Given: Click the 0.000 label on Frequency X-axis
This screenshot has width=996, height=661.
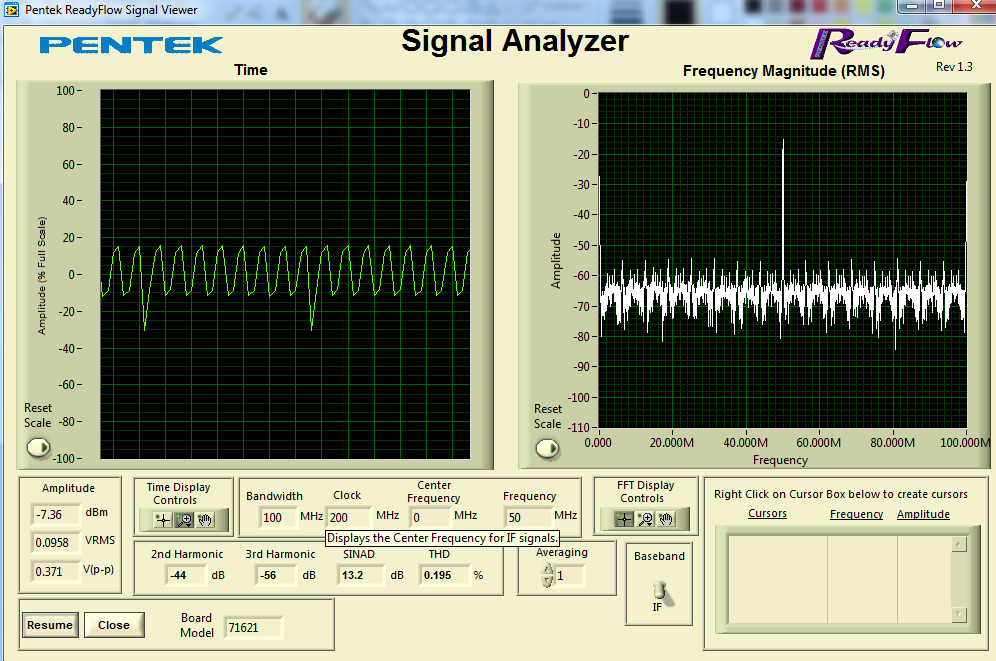Looking at the screenshot, I should coord(598,443).
